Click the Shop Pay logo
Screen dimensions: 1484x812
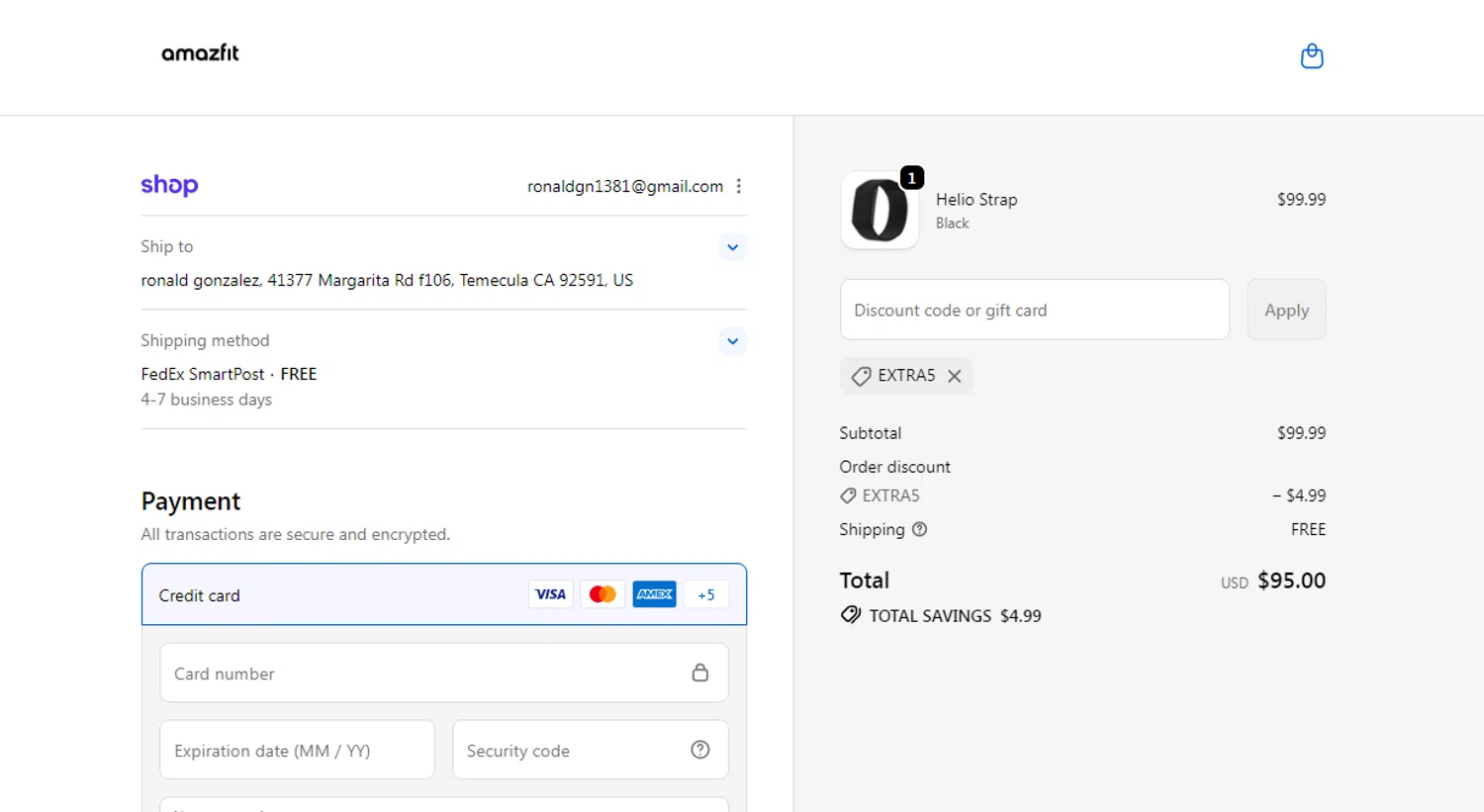[x=169, y=185]
